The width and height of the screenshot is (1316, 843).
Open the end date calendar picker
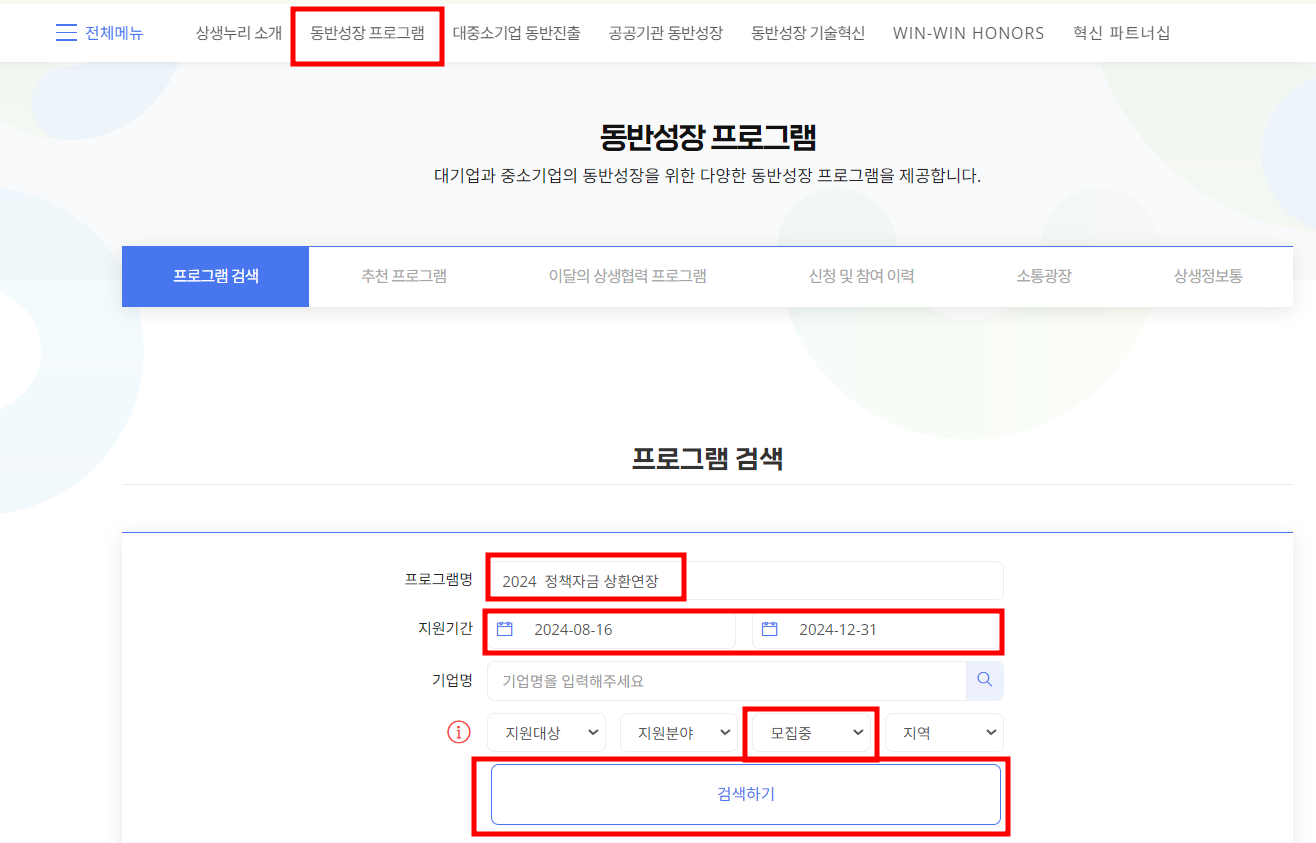(771, 629)
